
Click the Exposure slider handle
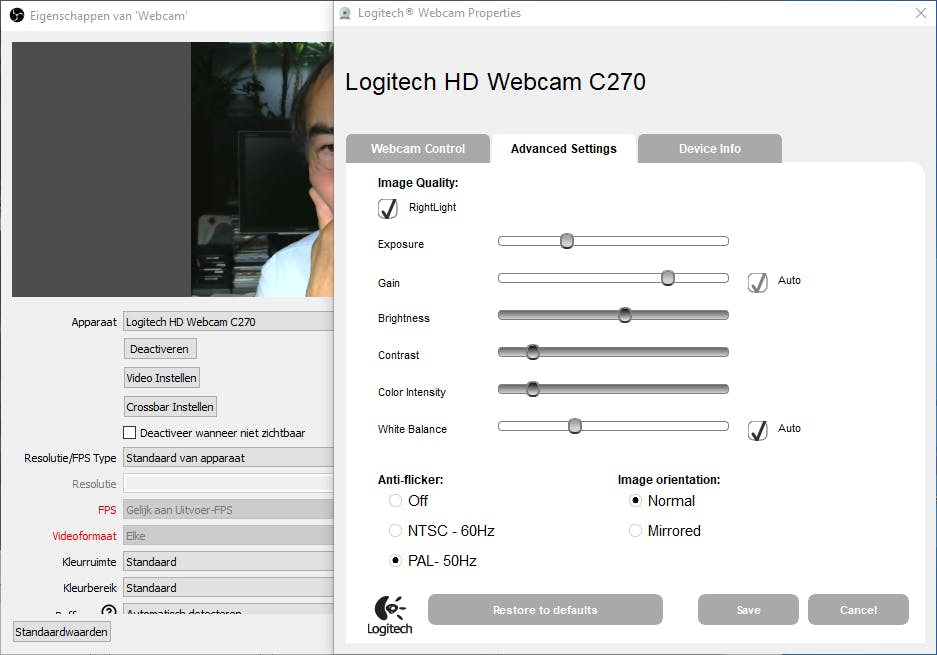(567, 241)
